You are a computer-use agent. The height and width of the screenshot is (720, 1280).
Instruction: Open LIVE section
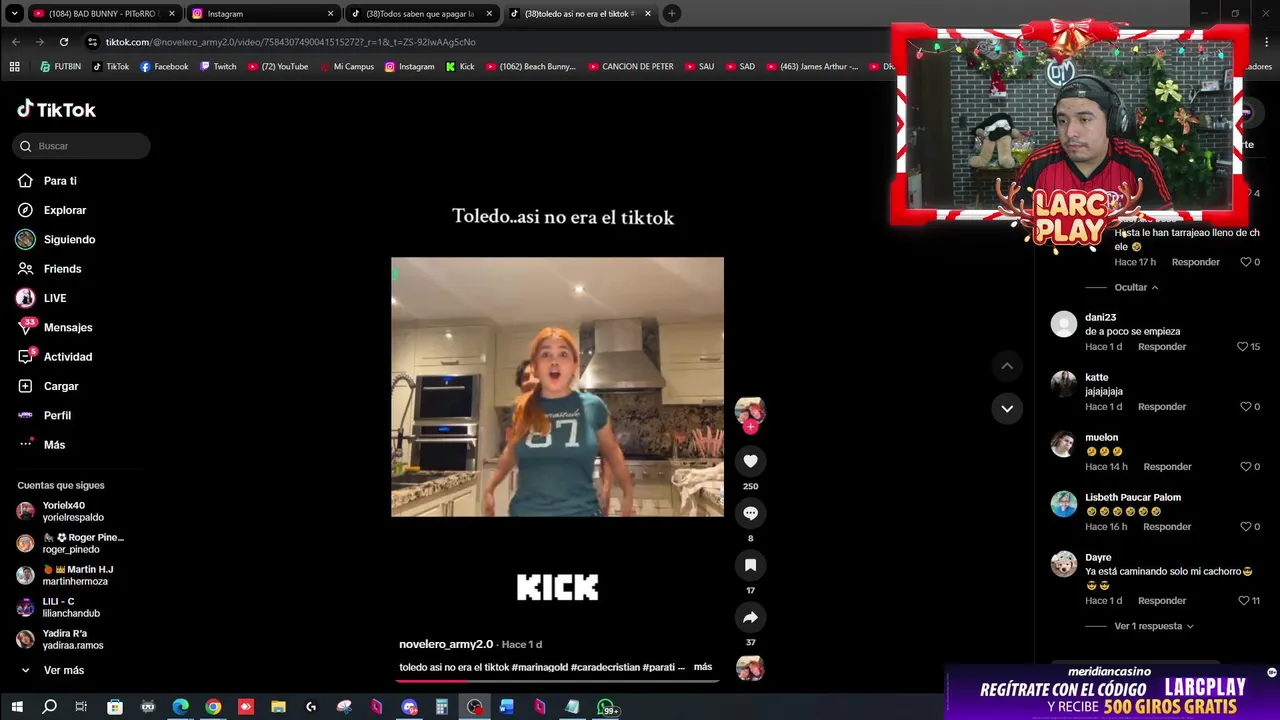(x=42, y=298)
